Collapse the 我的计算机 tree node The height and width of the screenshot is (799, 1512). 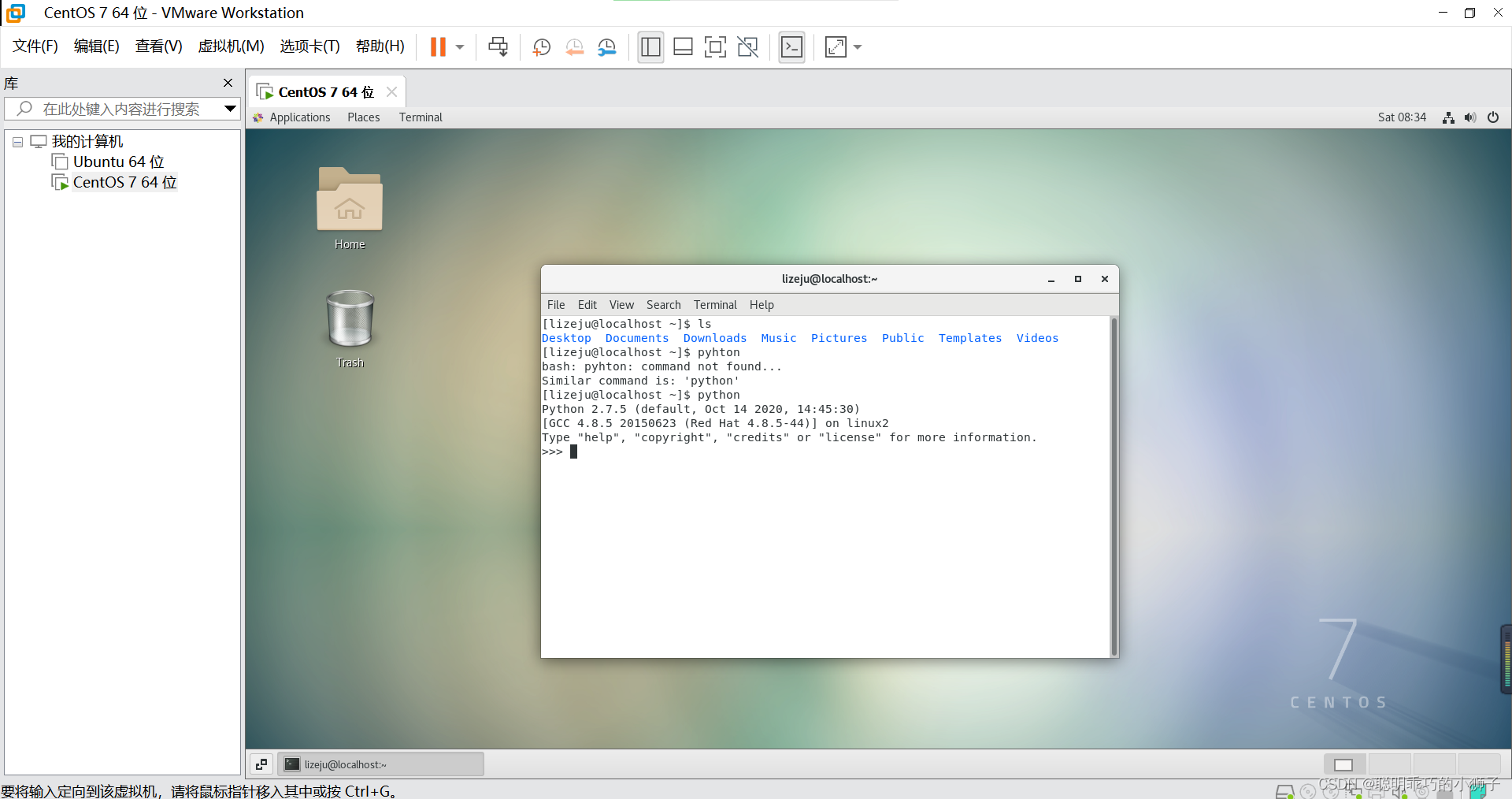(17, 142)
